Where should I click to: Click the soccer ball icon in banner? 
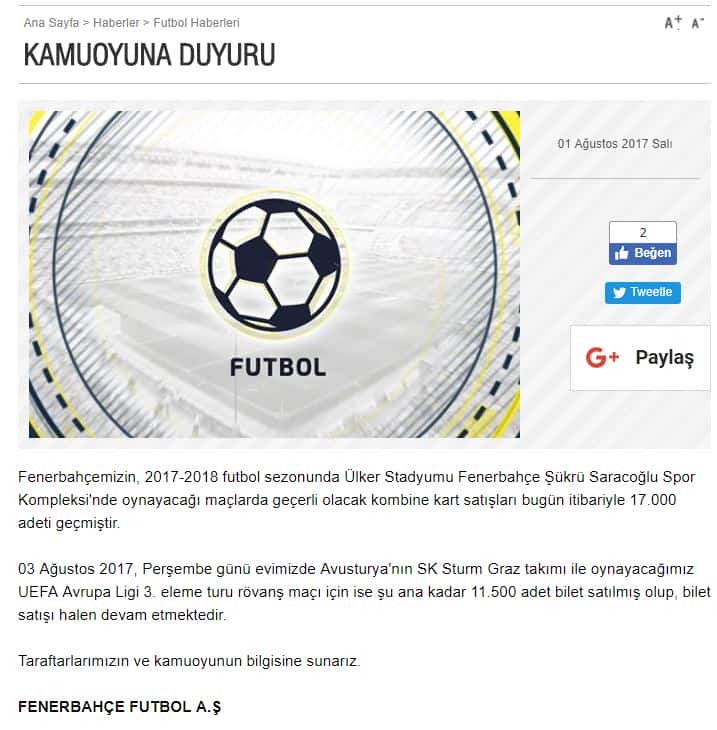point(275,265)
